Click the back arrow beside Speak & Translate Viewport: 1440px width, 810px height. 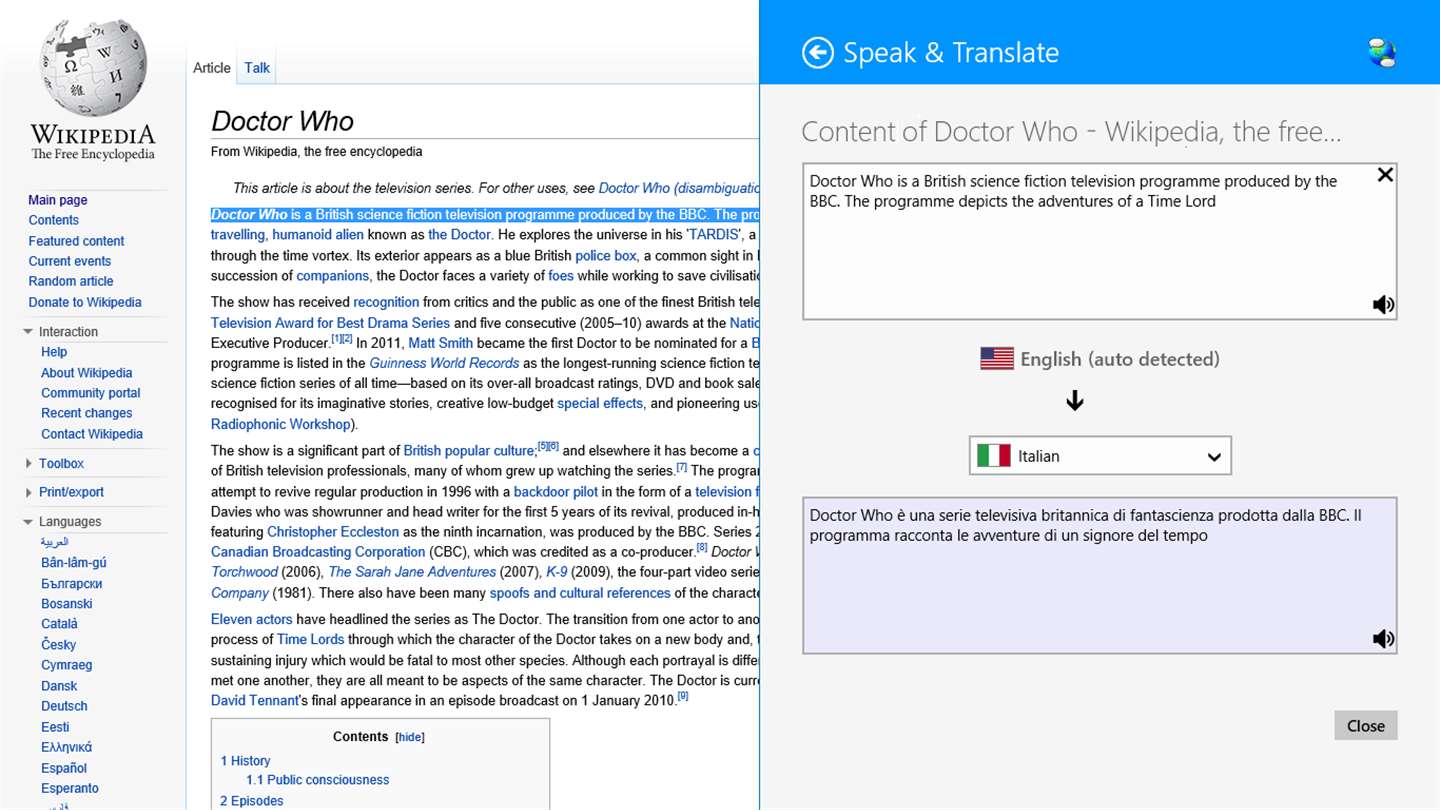[x=818, y=53]
